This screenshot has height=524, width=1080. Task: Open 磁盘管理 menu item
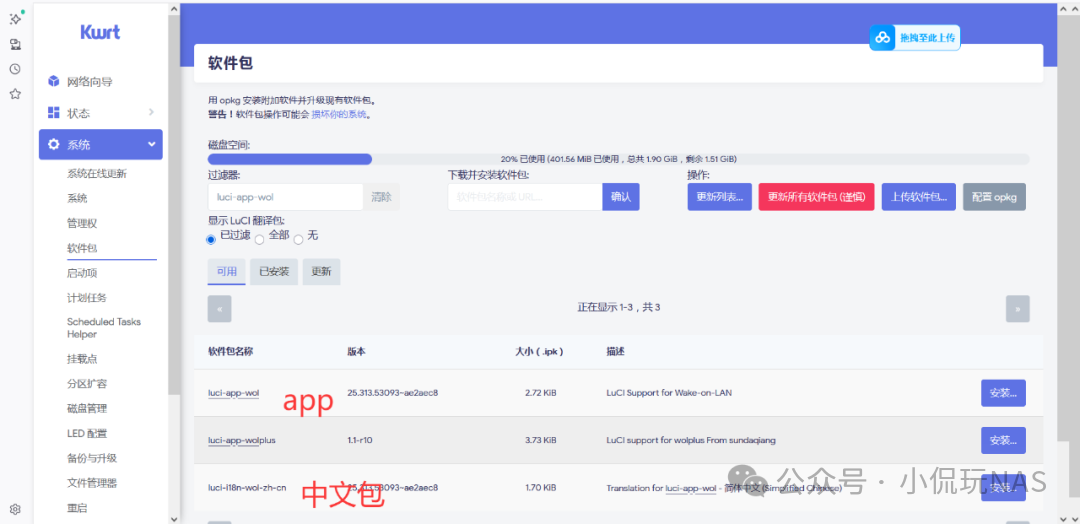click(87, 408)
